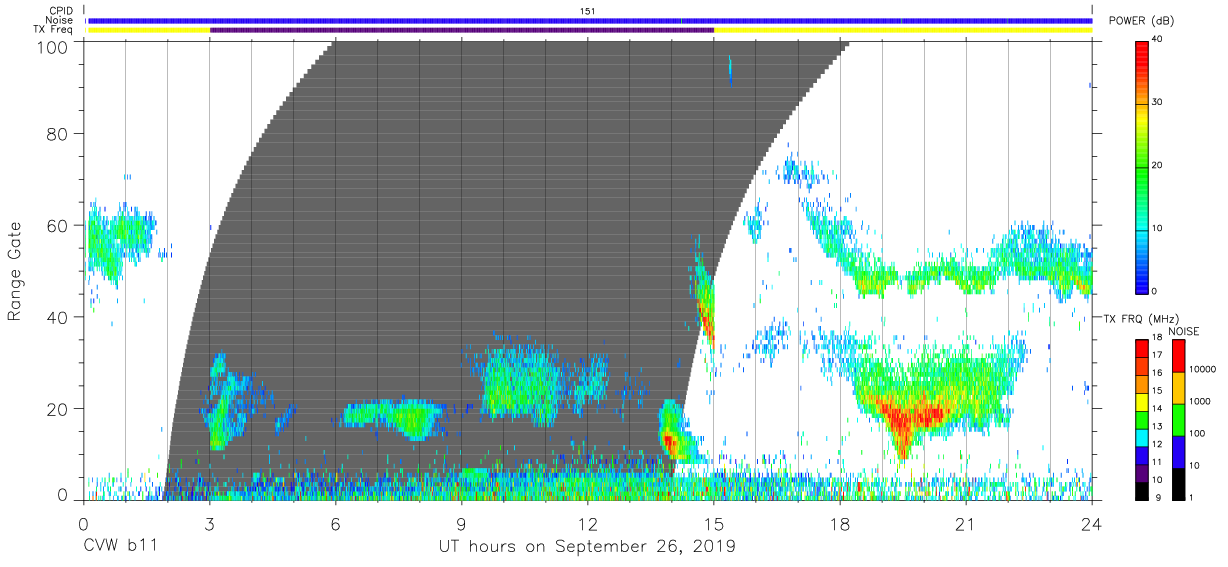Click the hour 3 tick label
This screenshot has height=567, width=1228.
210,524
